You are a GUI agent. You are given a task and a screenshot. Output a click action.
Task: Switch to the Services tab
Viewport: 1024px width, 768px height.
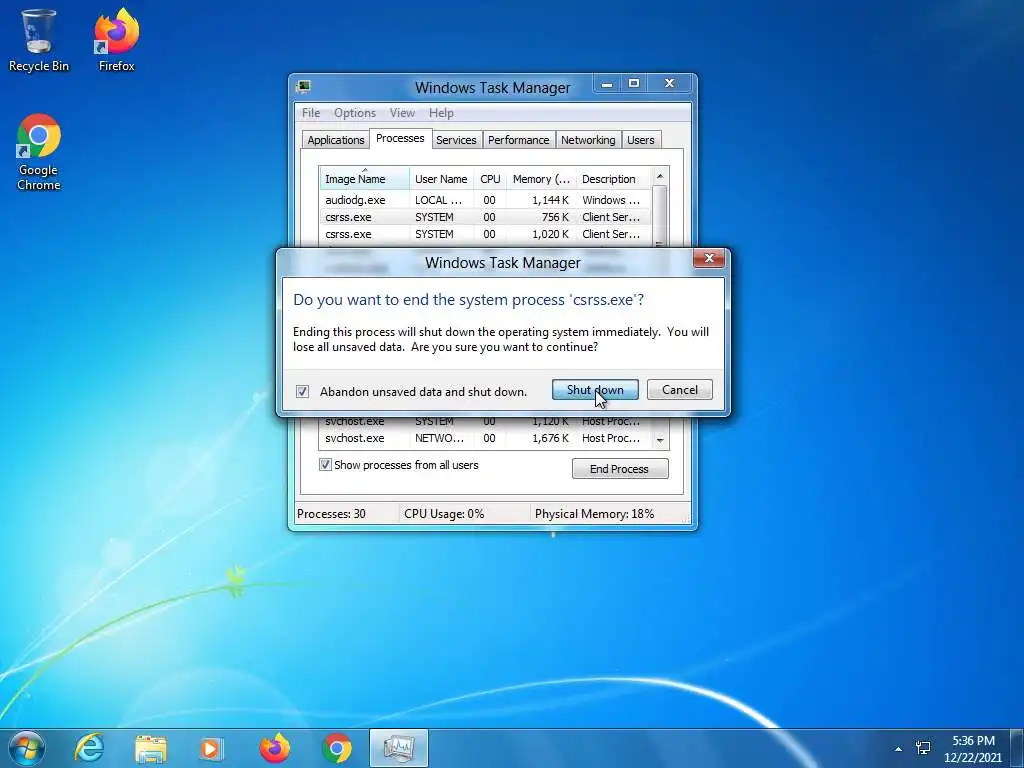[x=456, y=140]
